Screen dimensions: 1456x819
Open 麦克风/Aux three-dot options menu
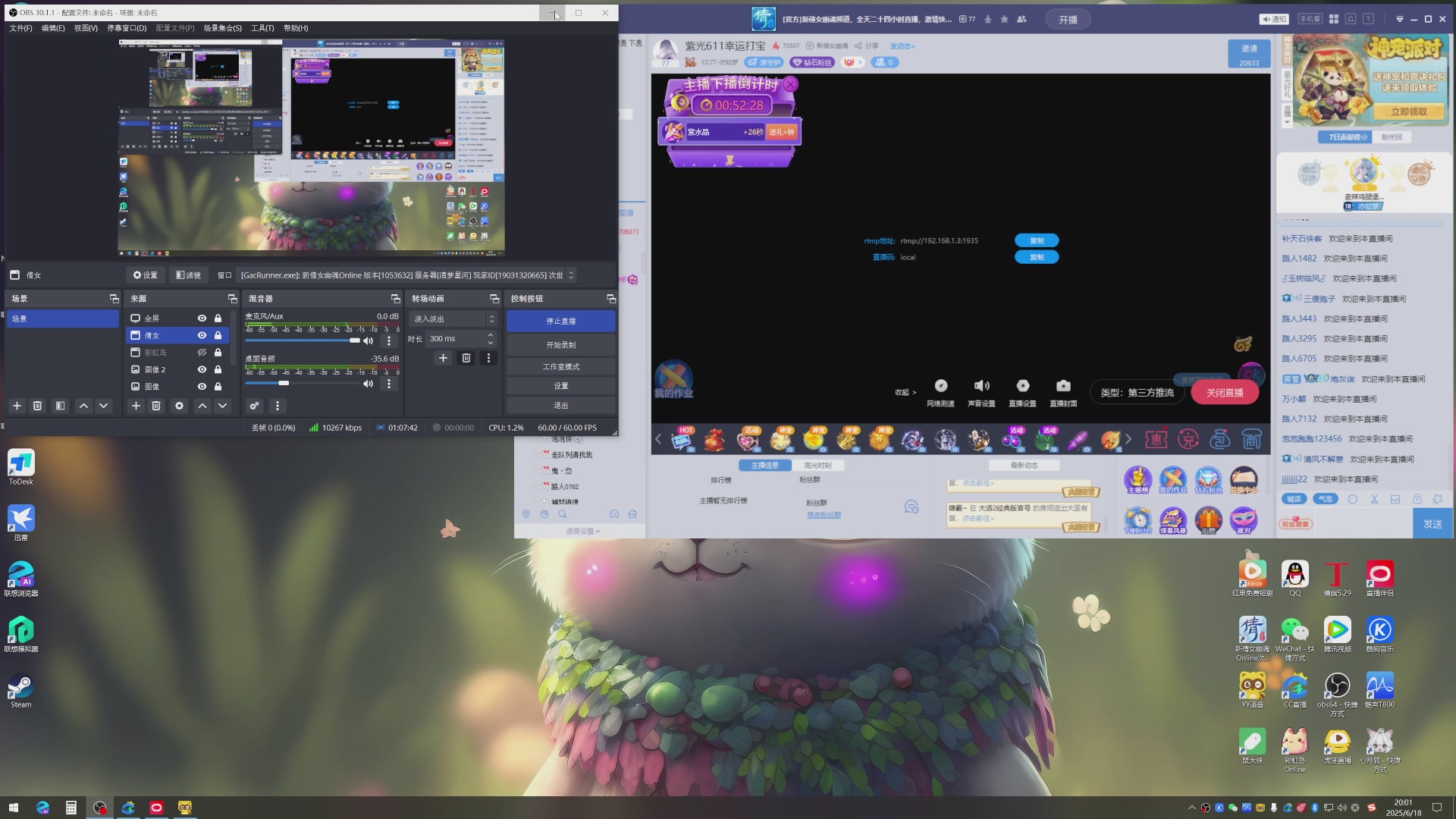pyautogui.click(x=389, y=340)
